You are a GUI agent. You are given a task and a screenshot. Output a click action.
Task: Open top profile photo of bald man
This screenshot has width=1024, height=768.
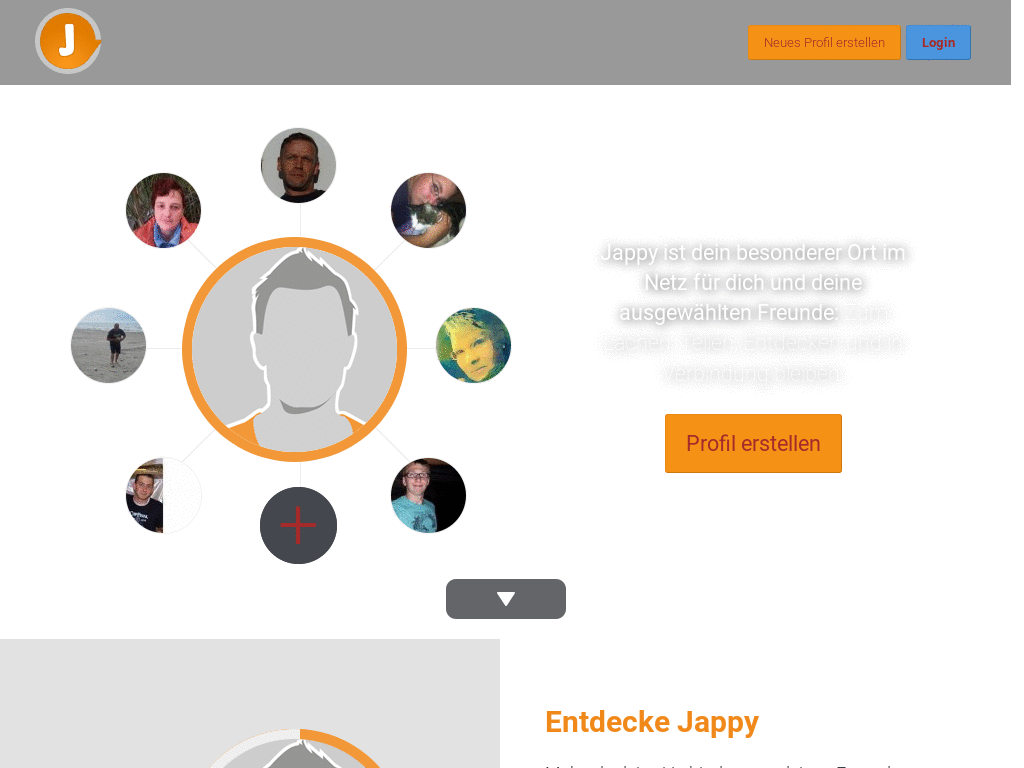298,165
